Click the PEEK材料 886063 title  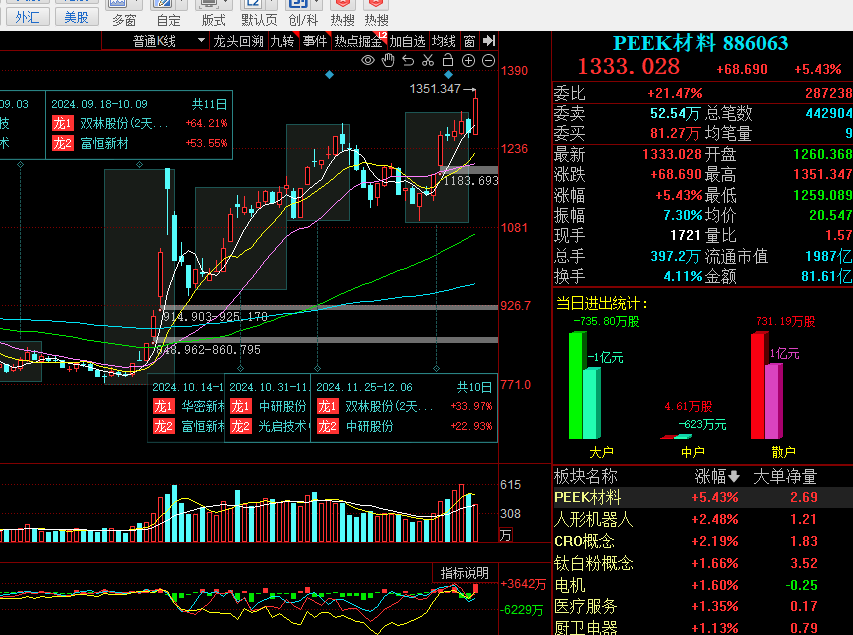[700, 43]
